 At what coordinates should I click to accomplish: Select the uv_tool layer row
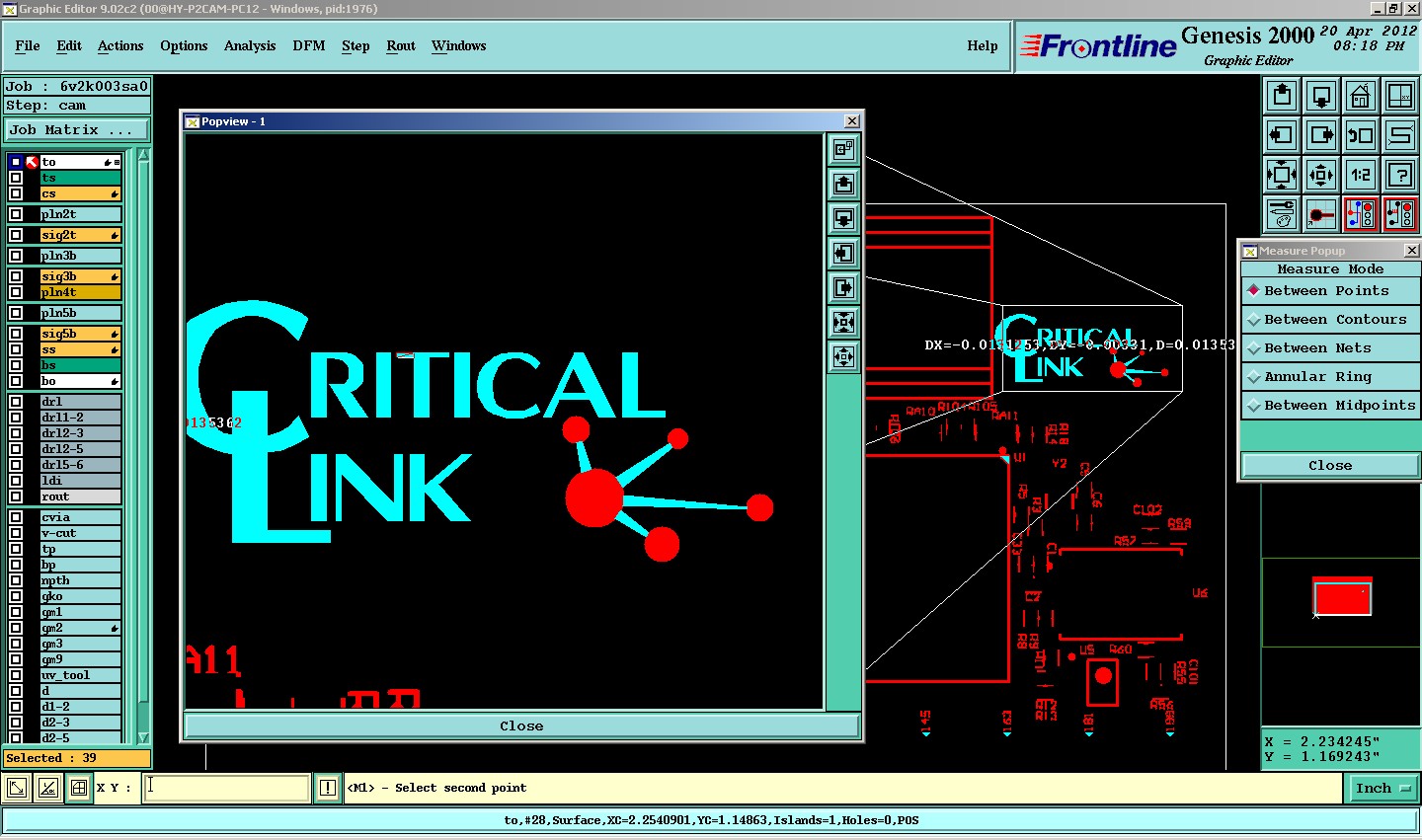point(80,675)
